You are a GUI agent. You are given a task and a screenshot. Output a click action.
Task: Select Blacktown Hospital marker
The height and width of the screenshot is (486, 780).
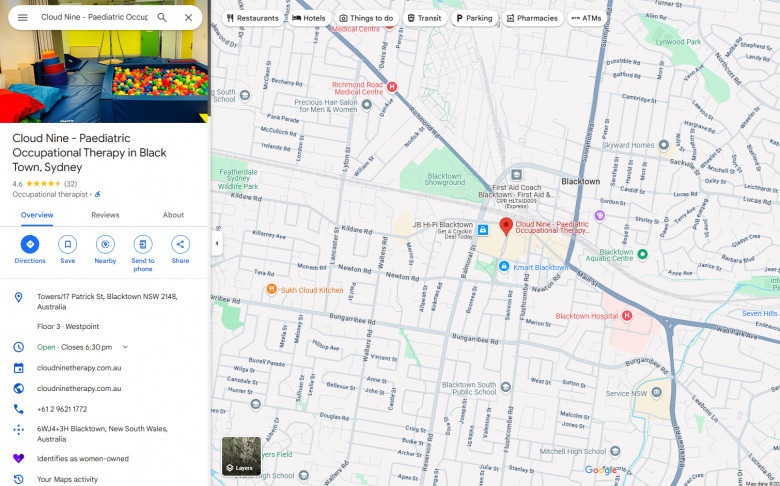point(627,315)
